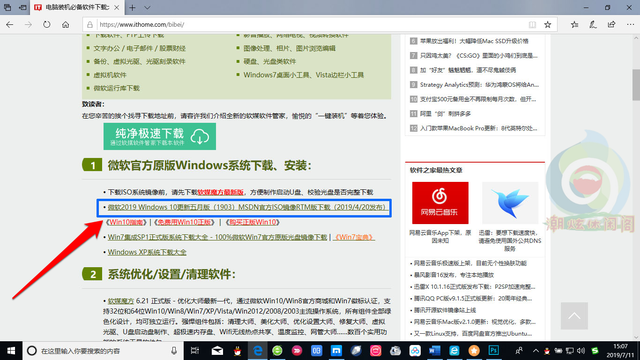The height and width of the screenshot is (360, 640).
Task: Jump to 图像处理、相片 category
Action: [x=289, y=48]
